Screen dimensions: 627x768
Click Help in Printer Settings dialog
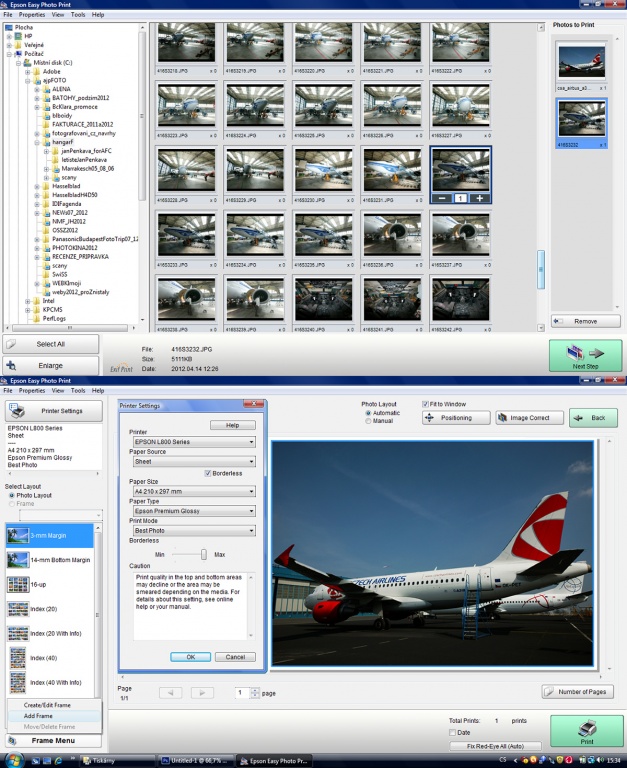tap(233, 425)
